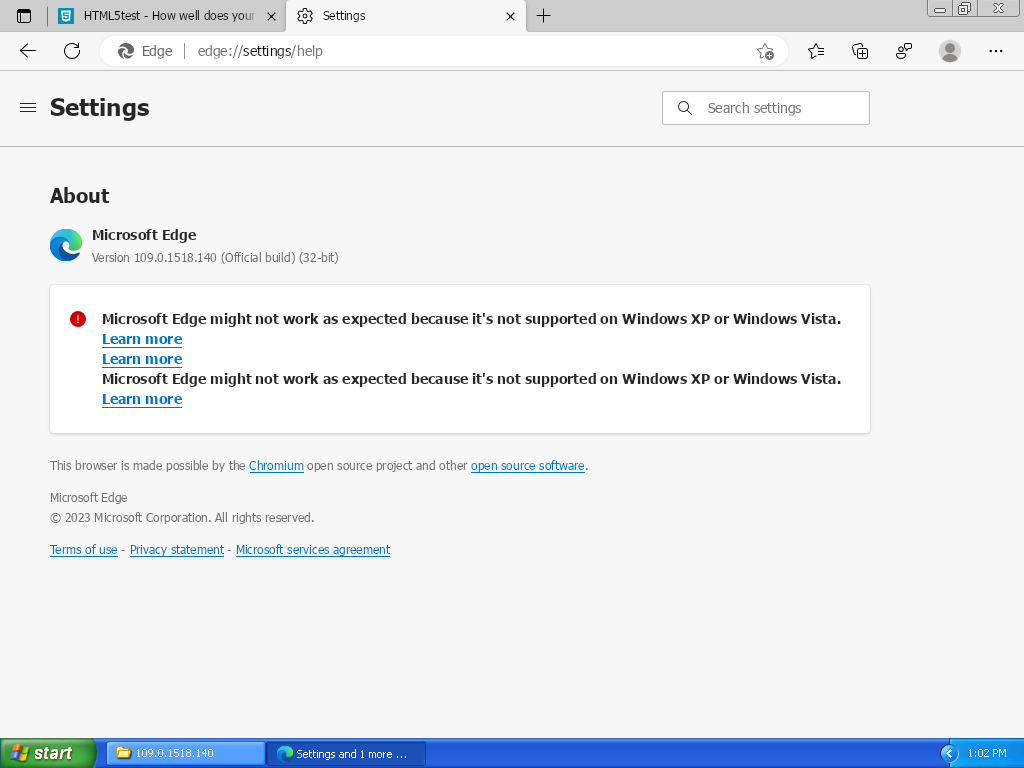Expand hidden tray icons arrow
Viewport: 1024px width, 768px height.
click(950, 754)
